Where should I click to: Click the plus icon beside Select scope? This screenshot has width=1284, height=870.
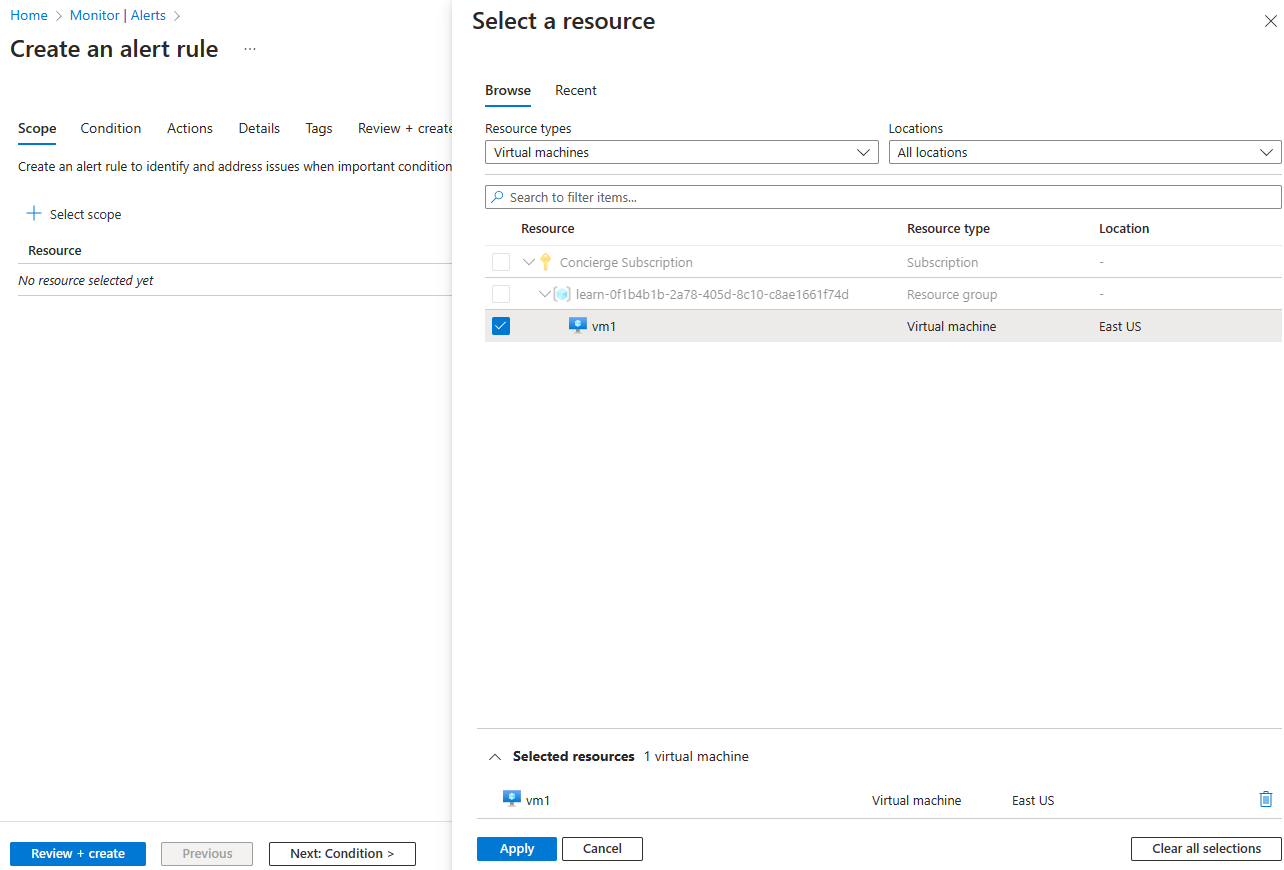click(x=34, y=213)
